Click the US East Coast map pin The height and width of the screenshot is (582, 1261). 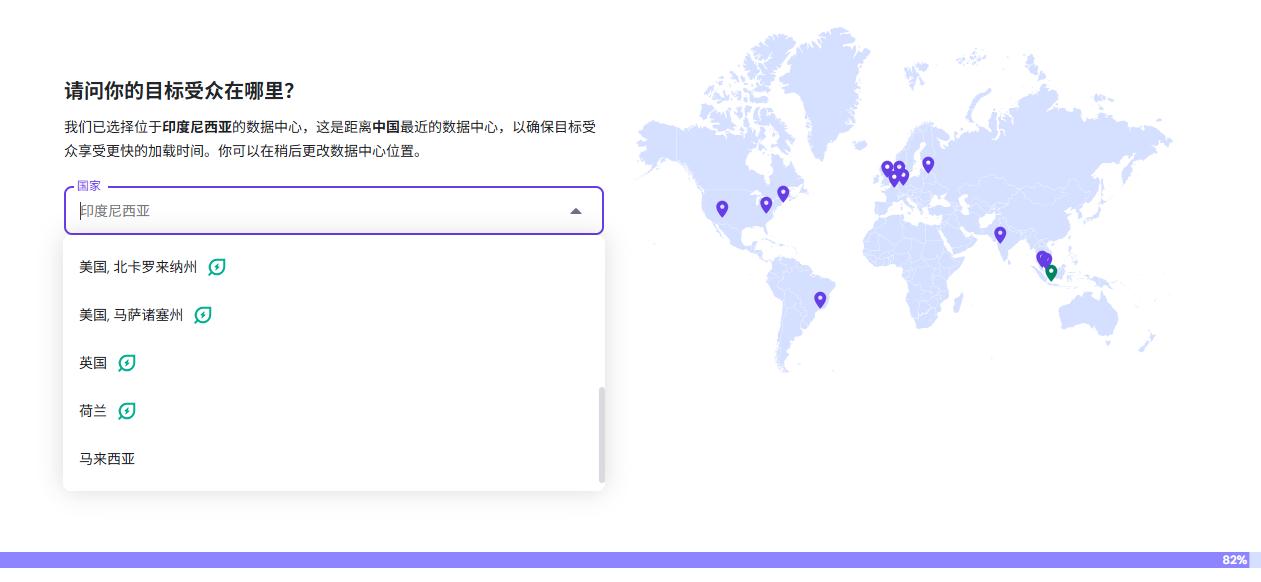click(x=783, y=192)
